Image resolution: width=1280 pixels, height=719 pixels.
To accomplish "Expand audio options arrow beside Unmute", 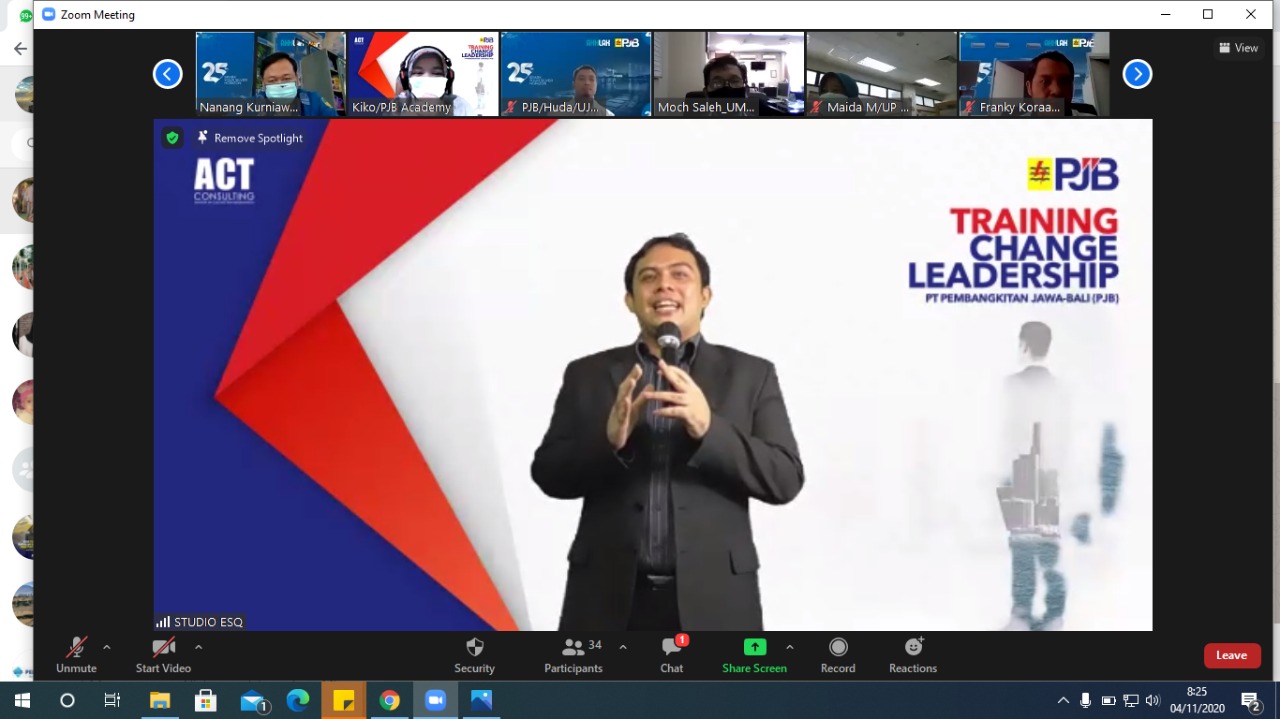I will (x=107, y=647).
